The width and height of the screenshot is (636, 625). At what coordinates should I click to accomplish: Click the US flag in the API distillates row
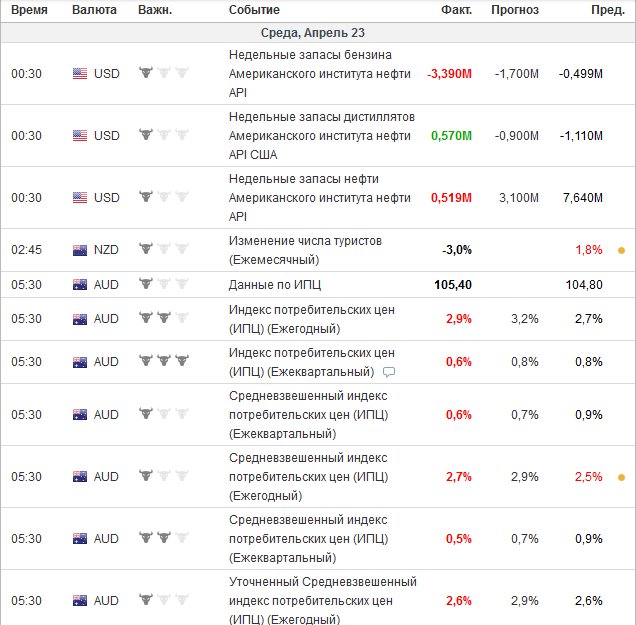tap(80, 135)
